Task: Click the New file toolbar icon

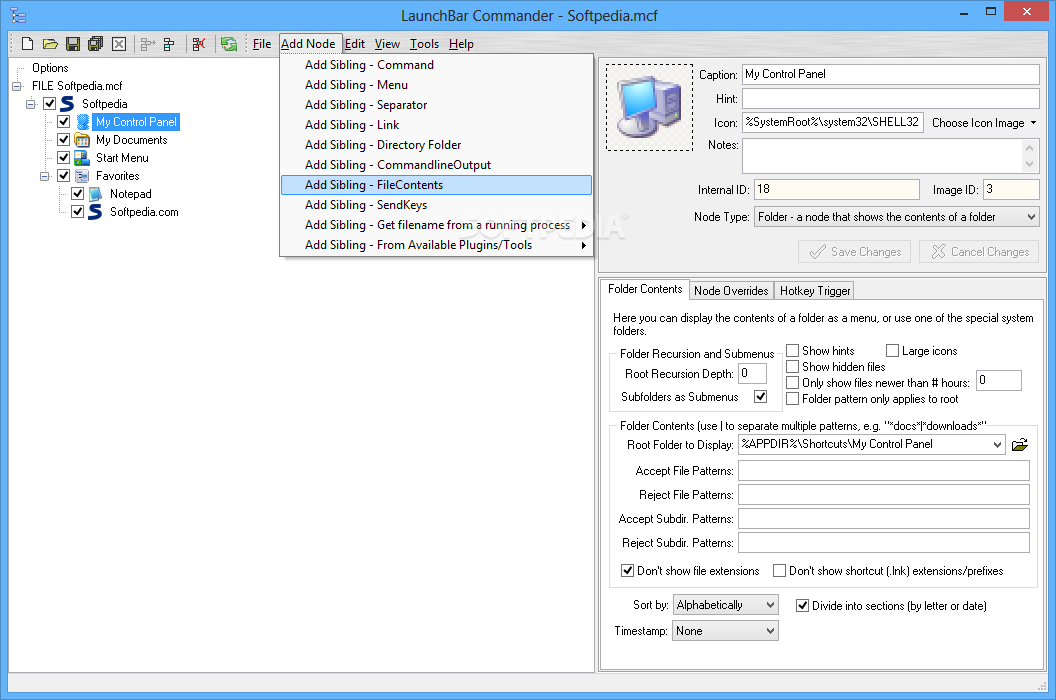Action: coord(28,44)
